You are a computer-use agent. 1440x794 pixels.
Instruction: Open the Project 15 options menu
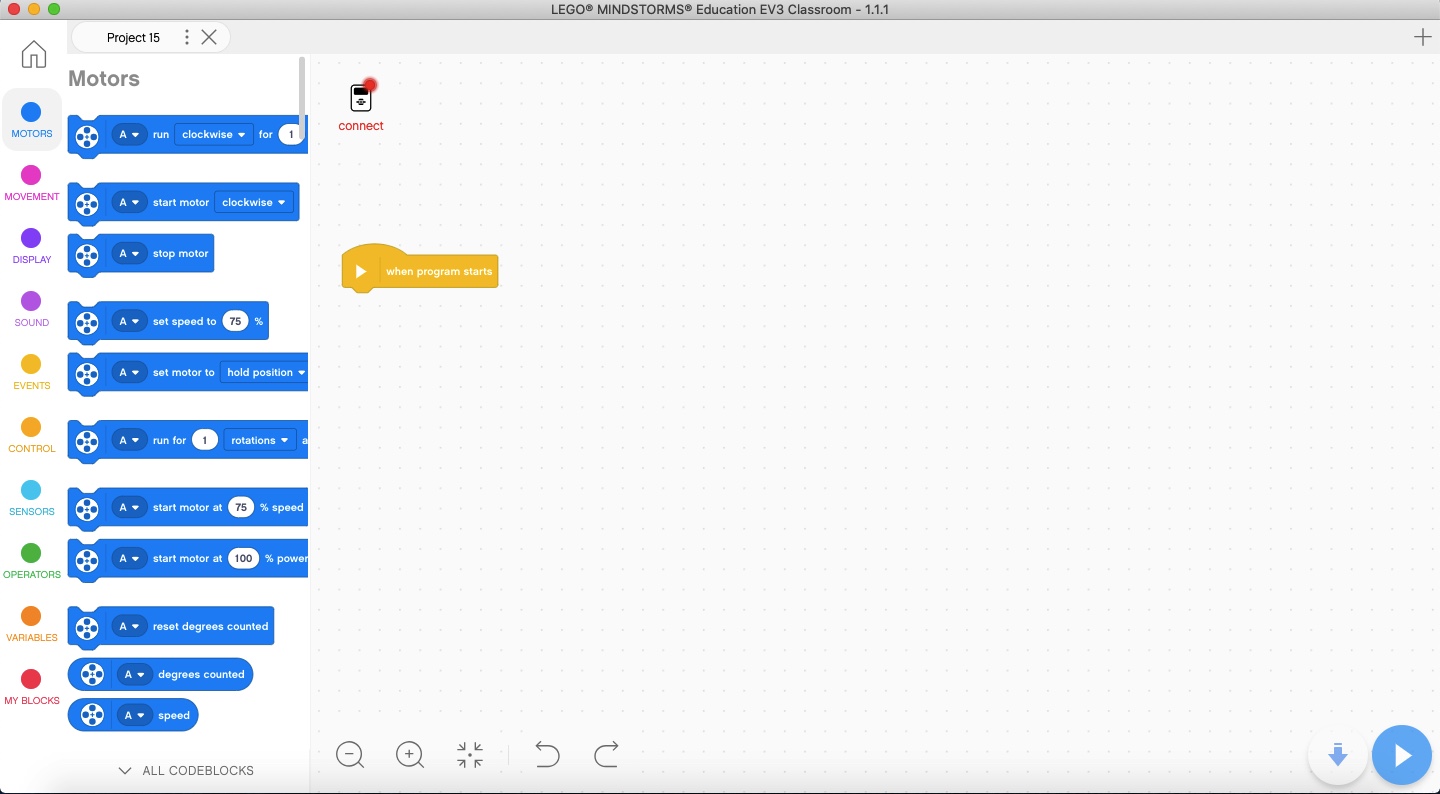[x=186, y=37]
